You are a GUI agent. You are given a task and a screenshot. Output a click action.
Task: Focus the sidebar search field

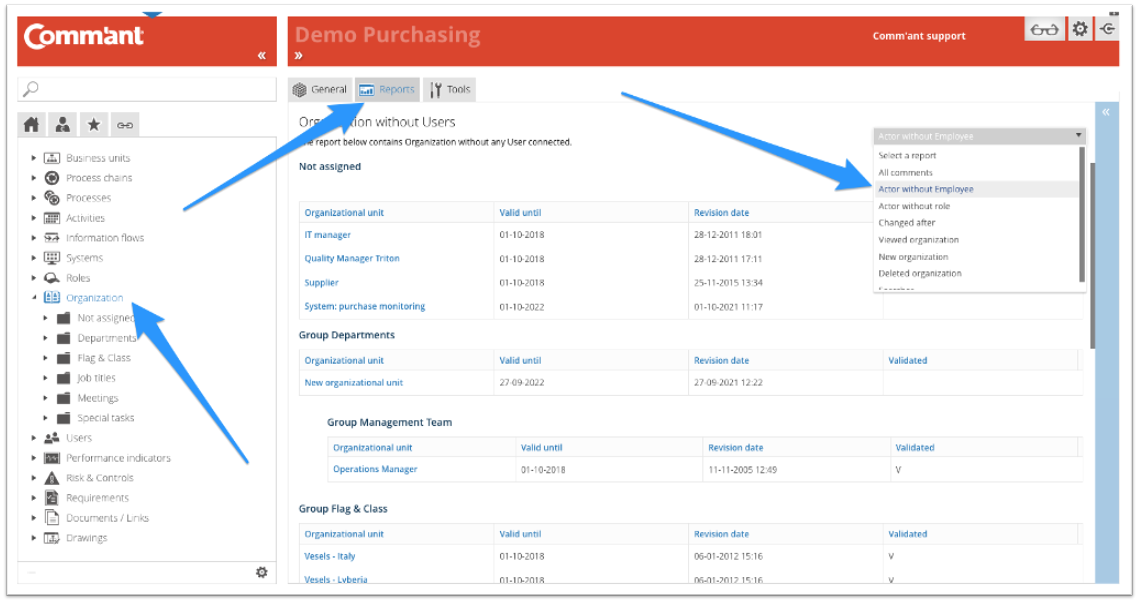[x=147, y=89]
